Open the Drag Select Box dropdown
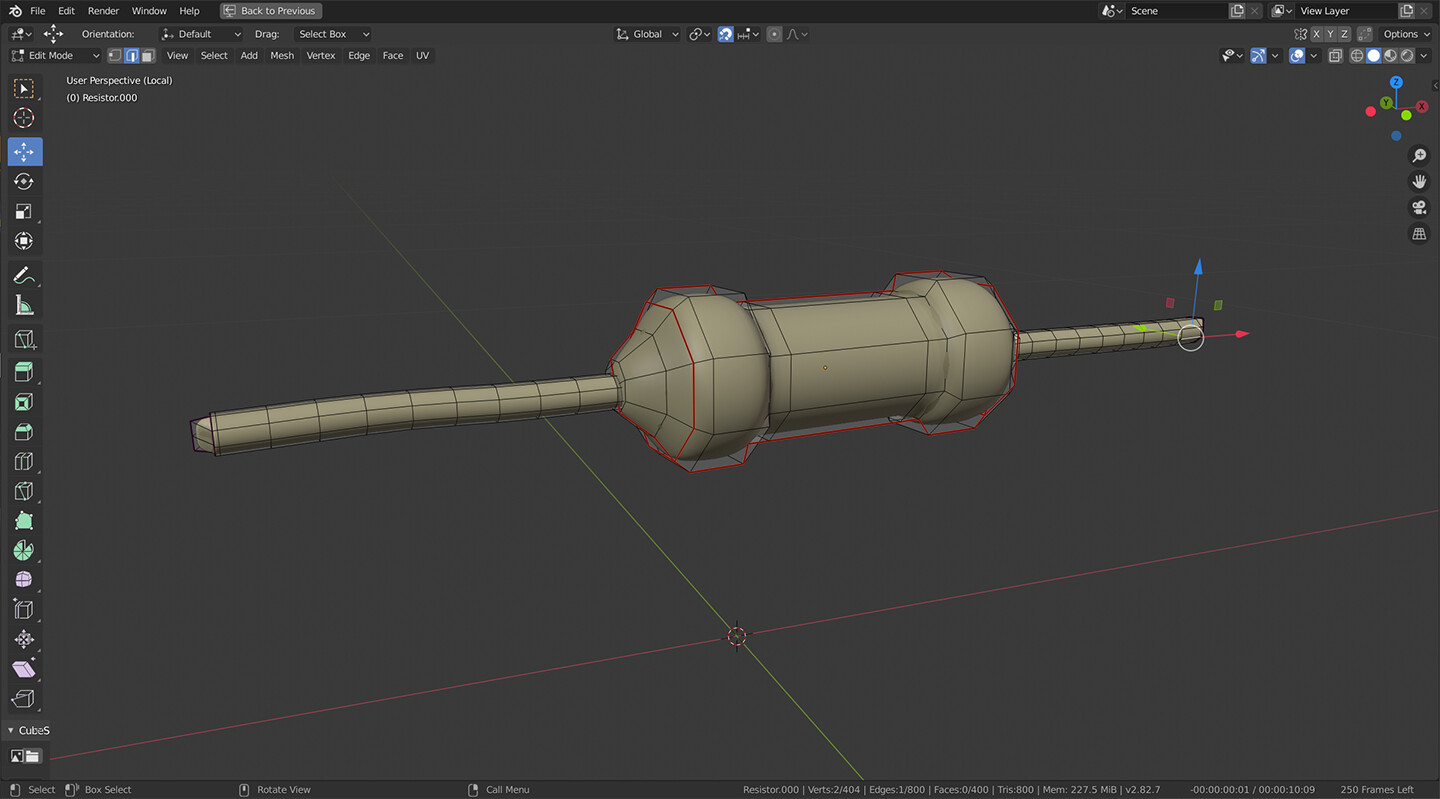1440x799 pixels. click(334, 34)
